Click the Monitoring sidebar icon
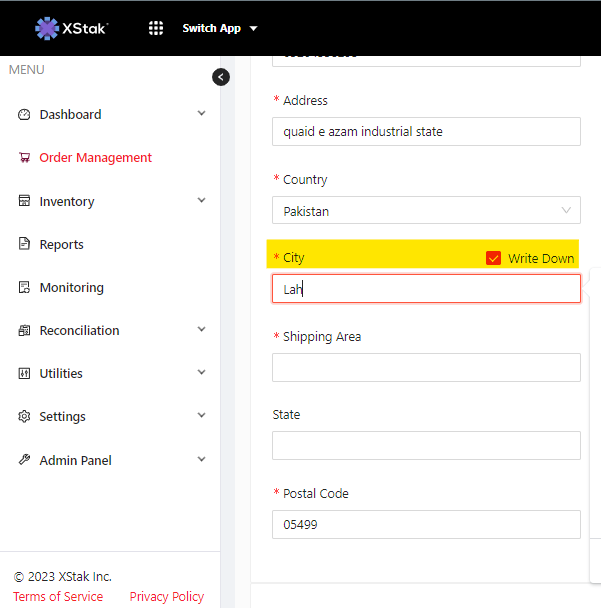 point(24,287)
